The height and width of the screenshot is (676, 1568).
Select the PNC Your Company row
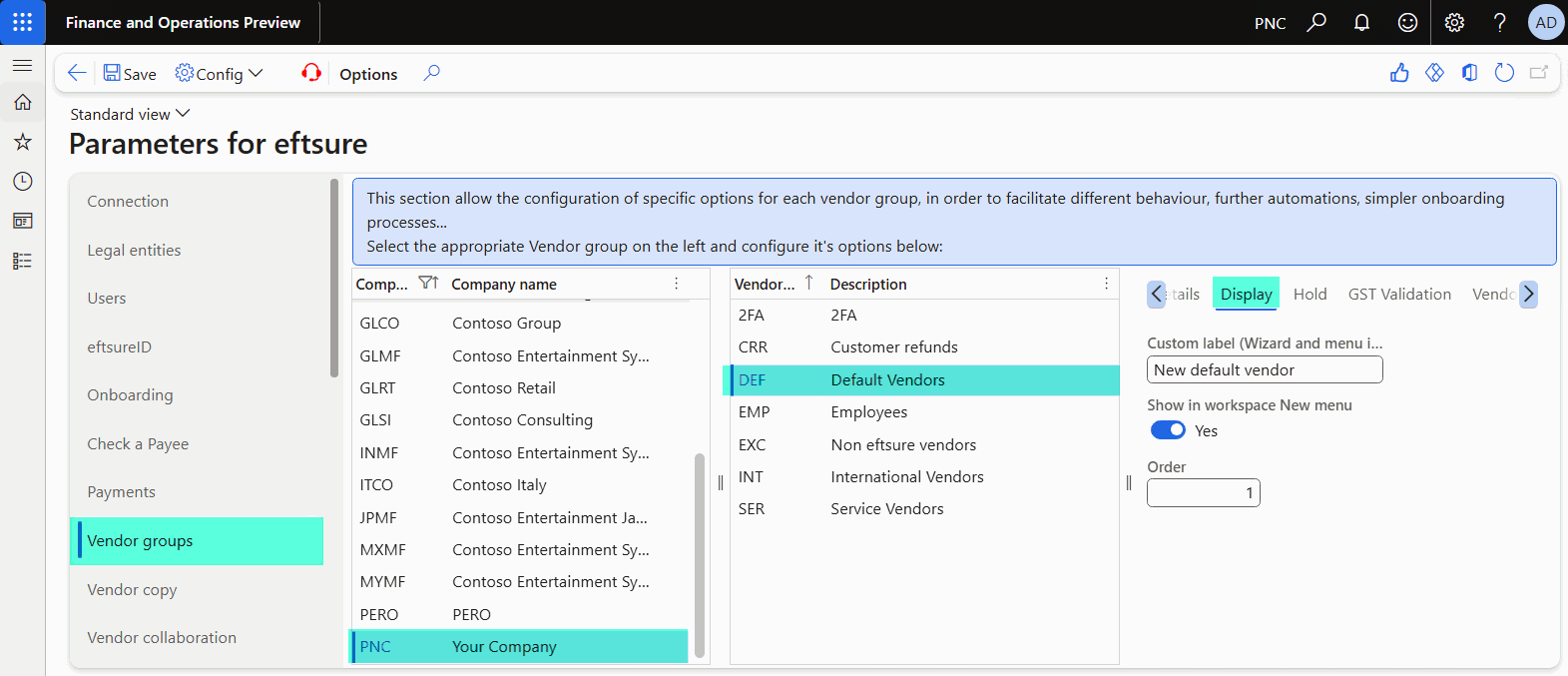point(520,646)
